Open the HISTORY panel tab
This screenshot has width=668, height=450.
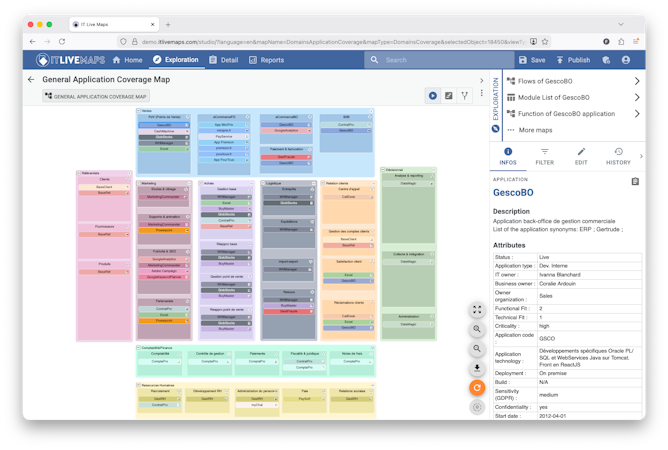(618, 156)
